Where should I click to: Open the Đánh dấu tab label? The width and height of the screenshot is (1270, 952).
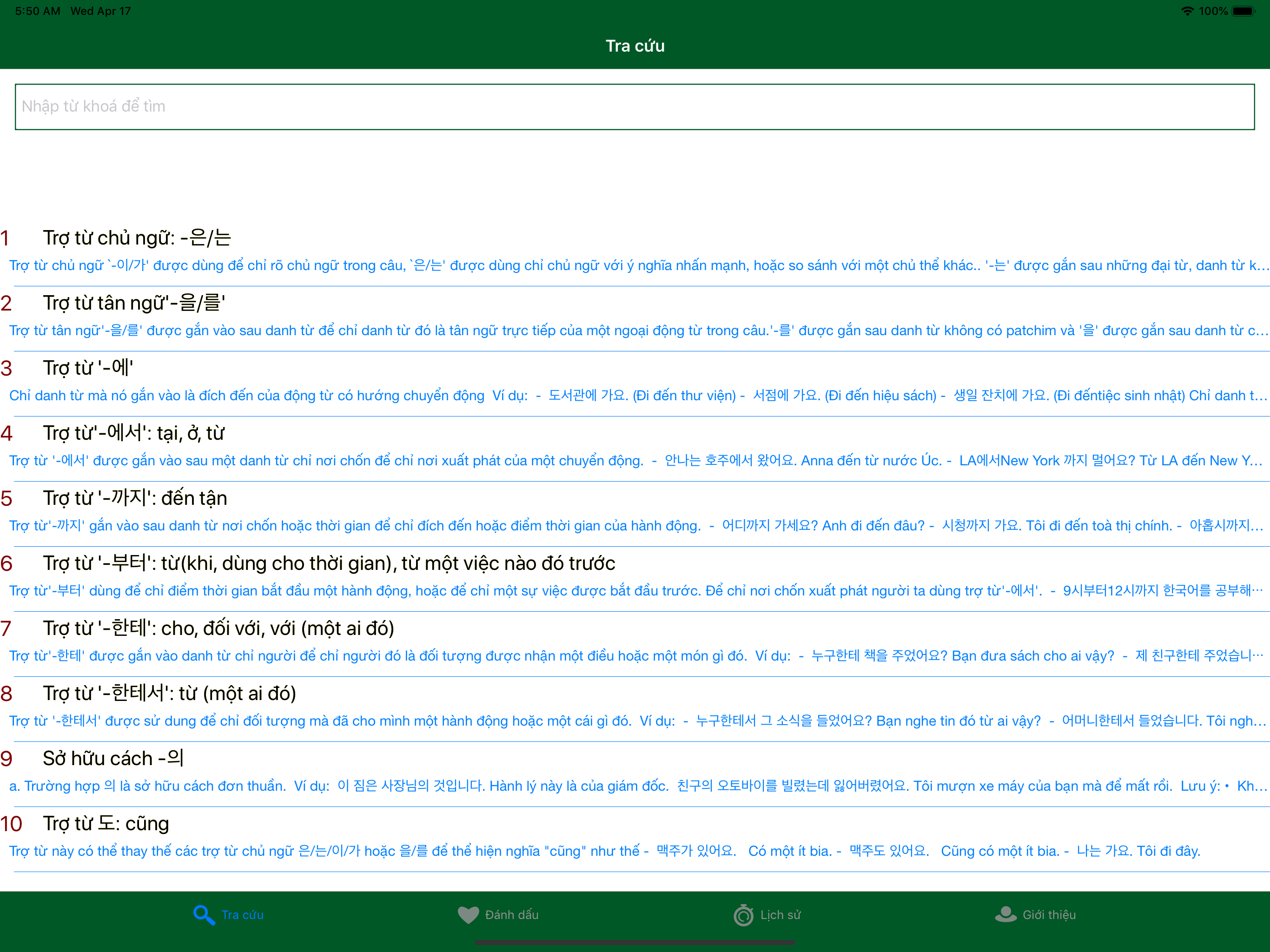511,915
